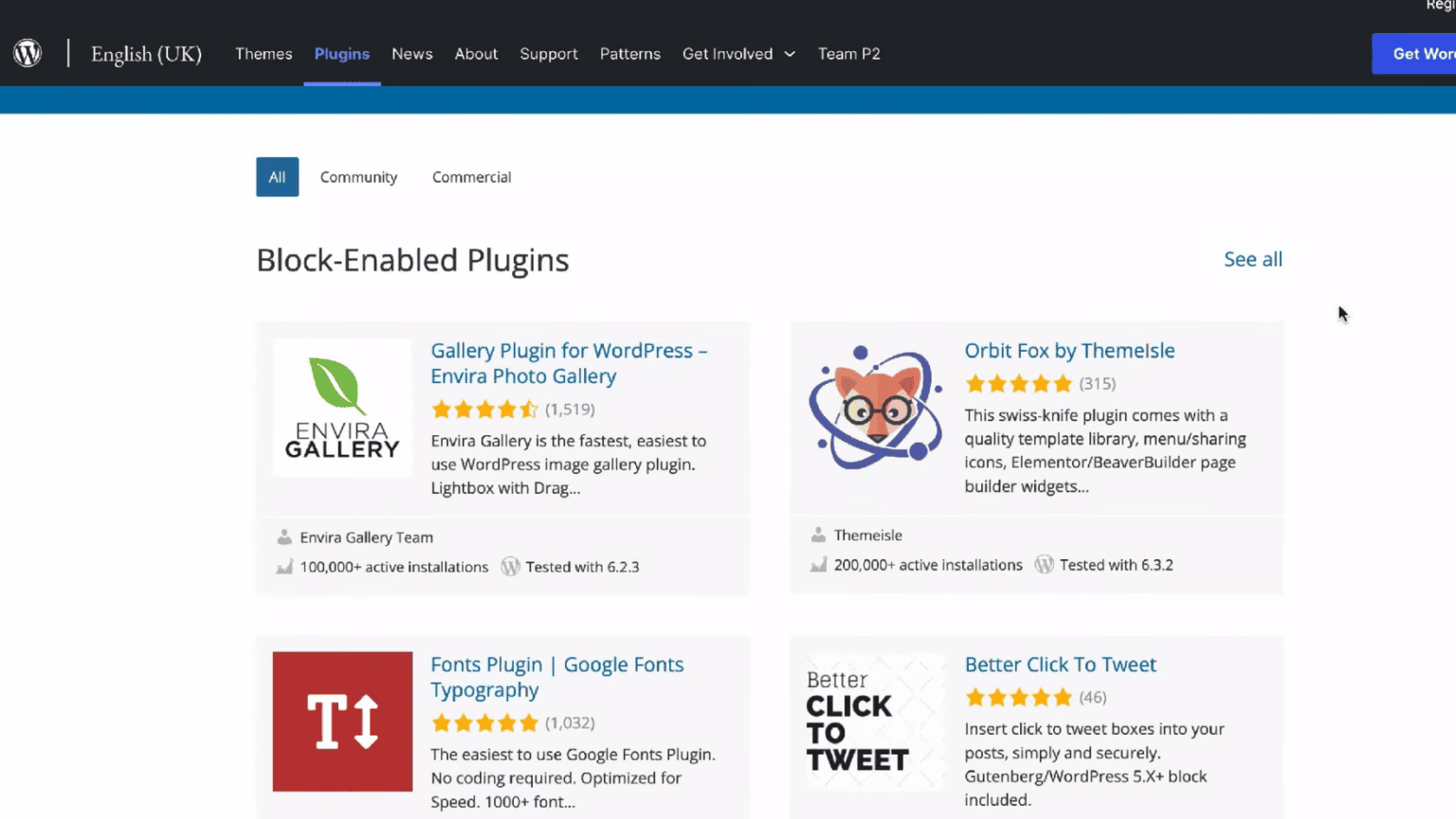Click the Envira Gallery Team author icon
1456x819 pixels.
(284, 537)
